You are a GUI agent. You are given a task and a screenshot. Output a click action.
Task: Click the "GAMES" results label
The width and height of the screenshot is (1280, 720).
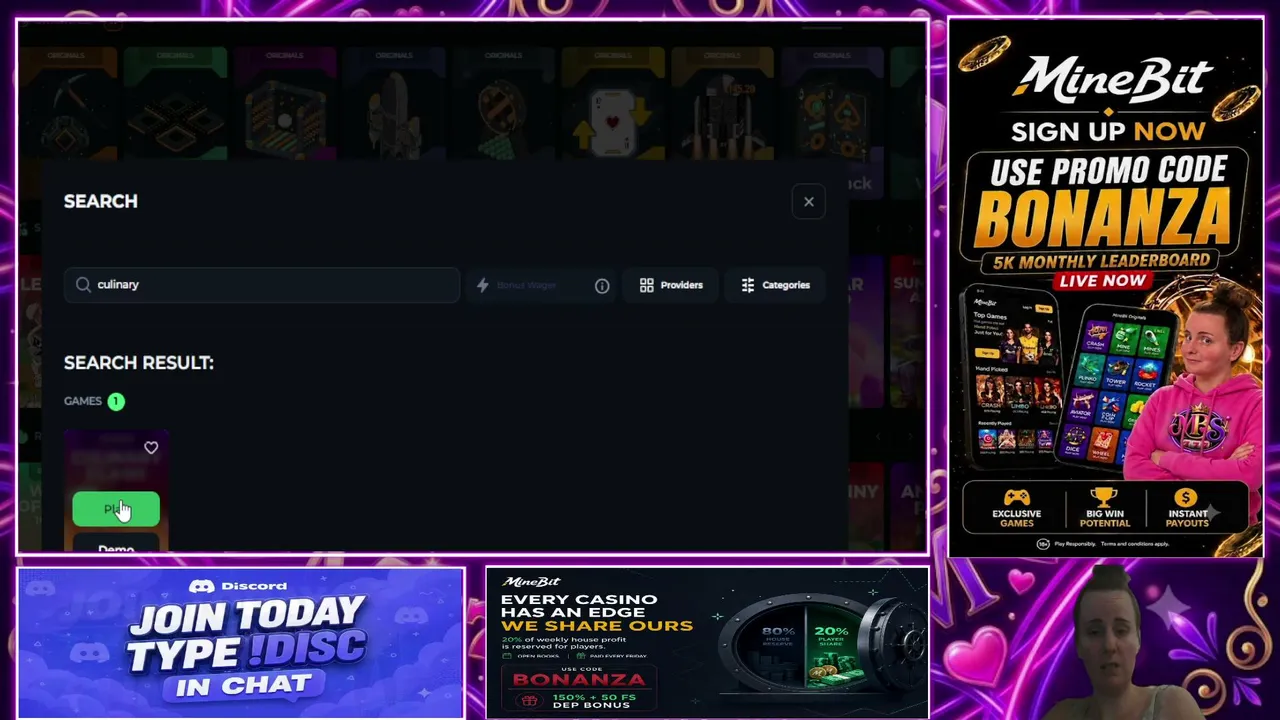click(x=83, y=401)
